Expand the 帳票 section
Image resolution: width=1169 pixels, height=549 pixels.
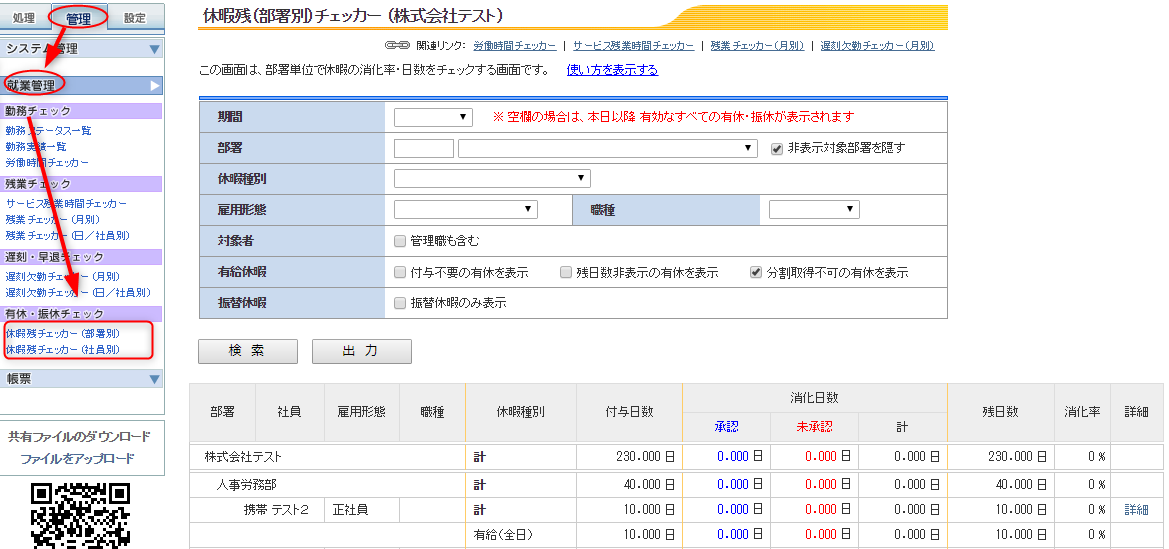[x=82, y=379]
